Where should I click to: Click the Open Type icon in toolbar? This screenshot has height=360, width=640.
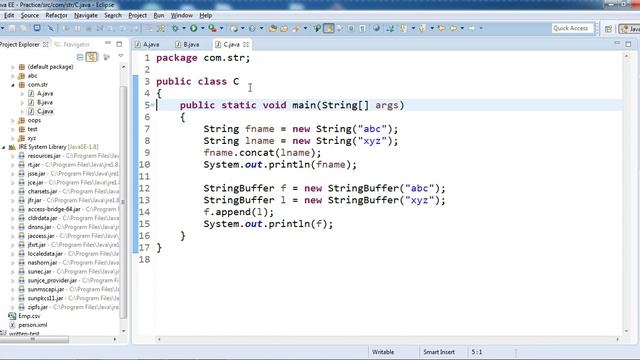point(273,28)
